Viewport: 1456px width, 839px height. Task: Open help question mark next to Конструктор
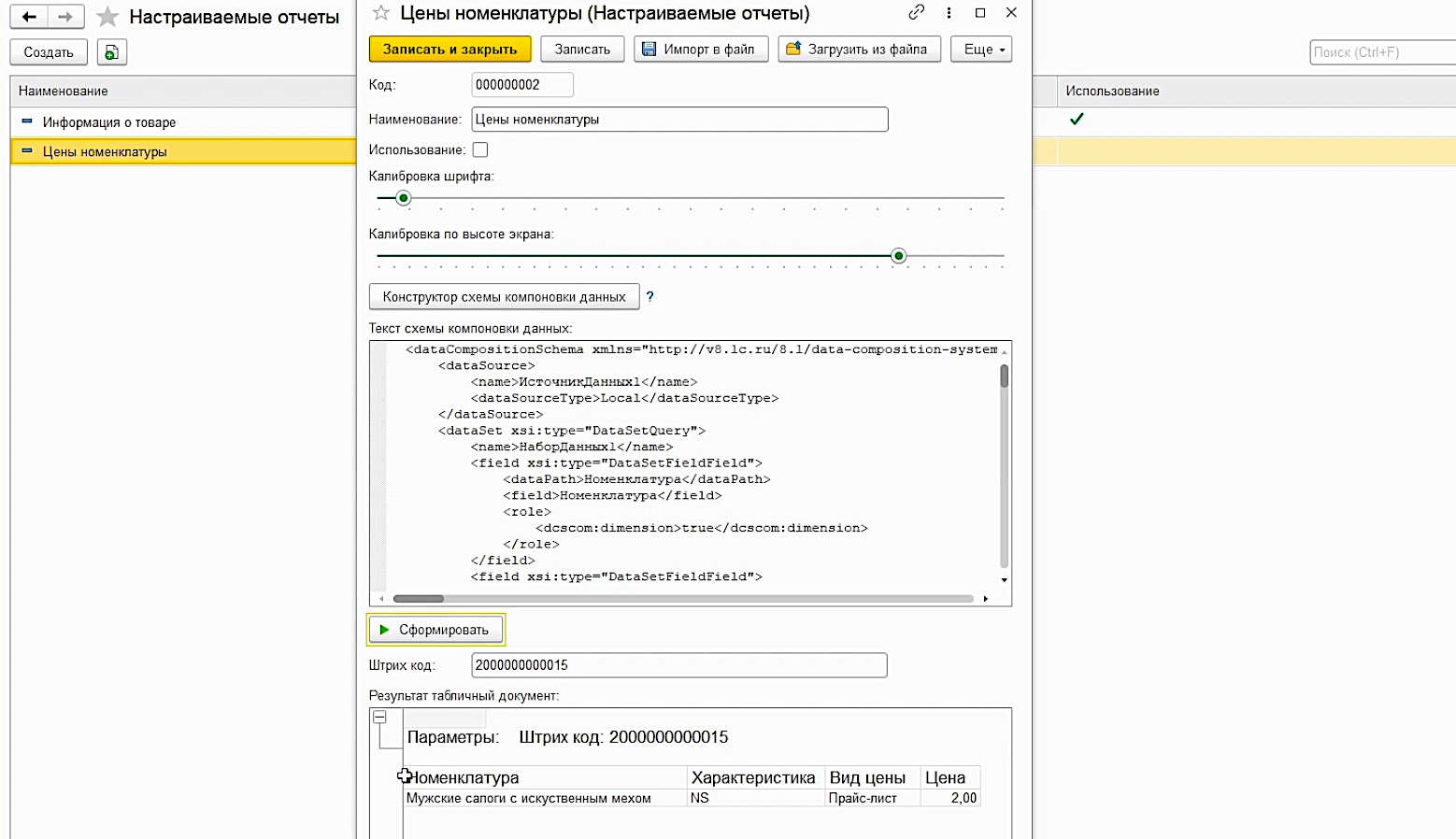(649, 296)
